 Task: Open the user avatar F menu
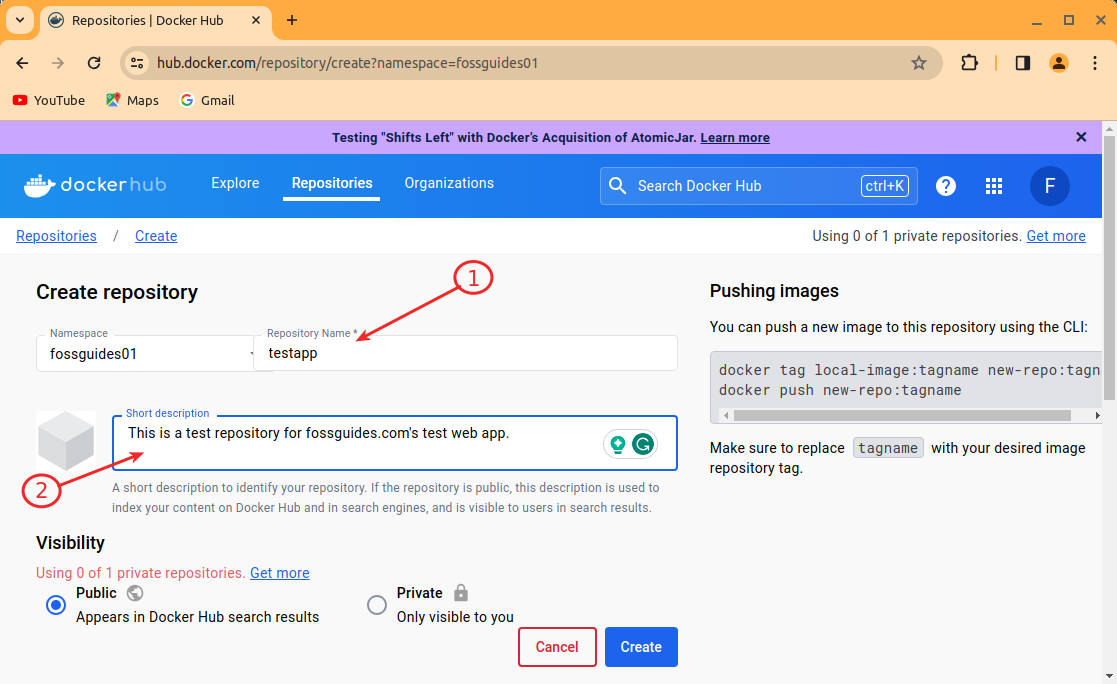pos(1049,186)
